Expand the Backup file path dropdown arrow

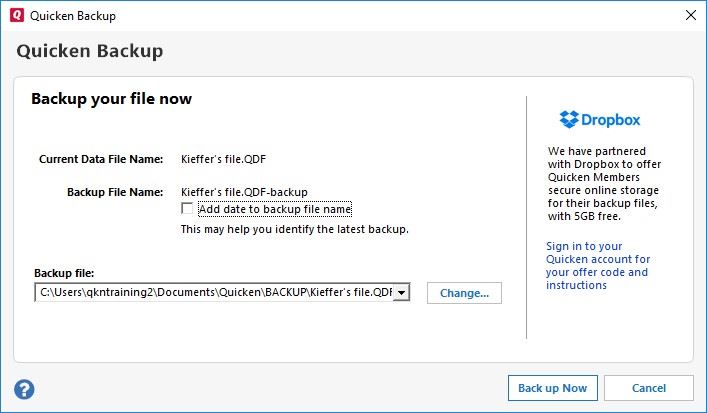(401, 293)
